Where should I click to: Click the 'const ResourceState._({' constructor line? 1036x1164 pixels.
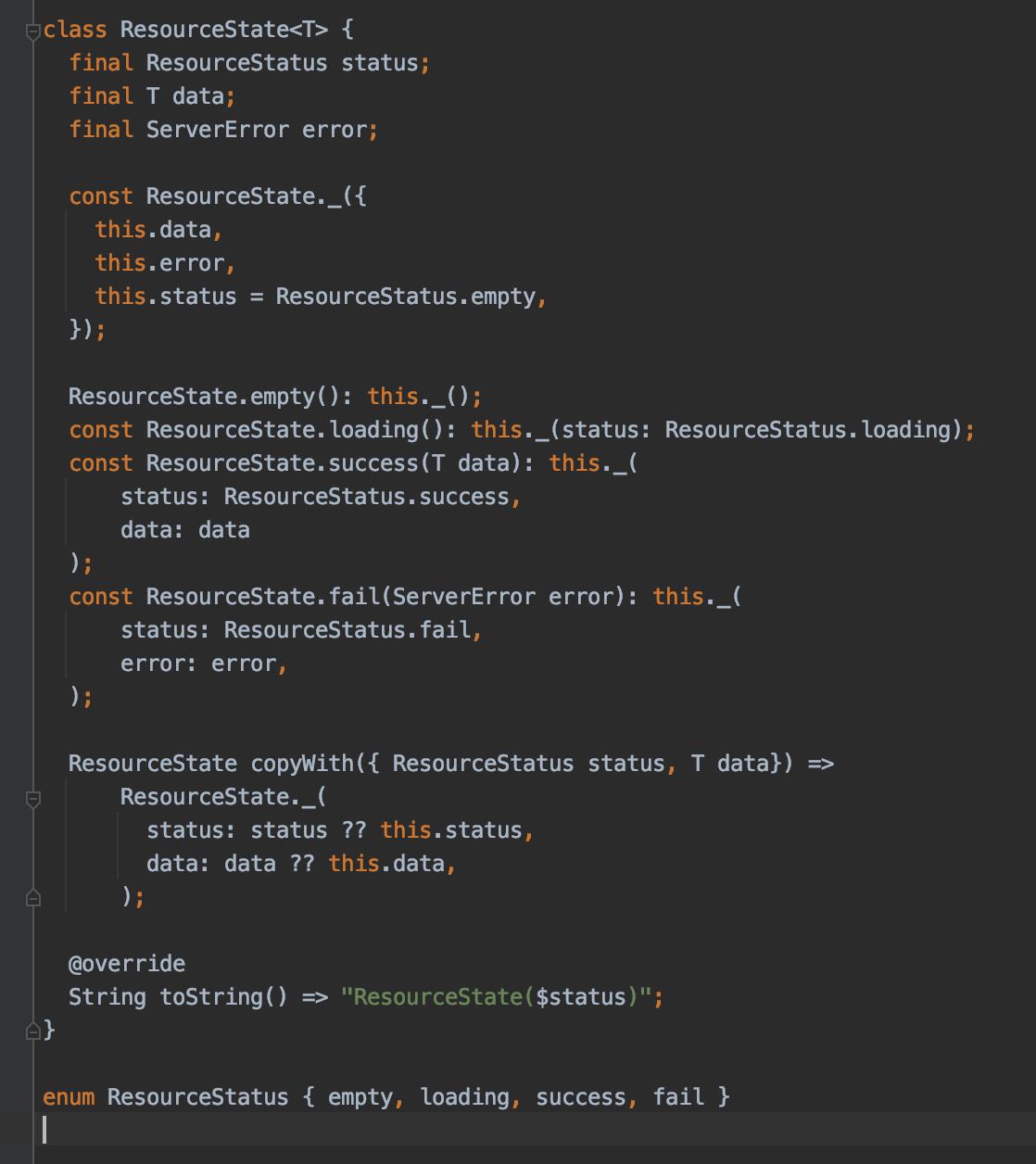pos(218,196)
